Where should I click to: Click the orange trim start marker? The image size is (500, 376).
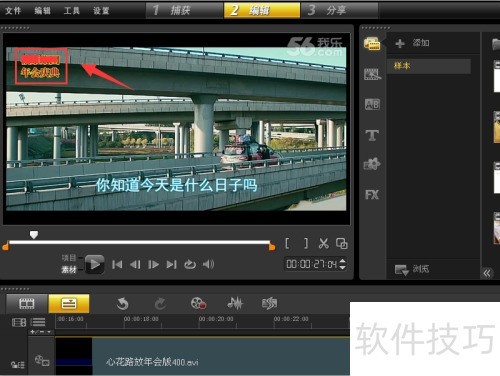pyautogui.click(x=5, y=247)
